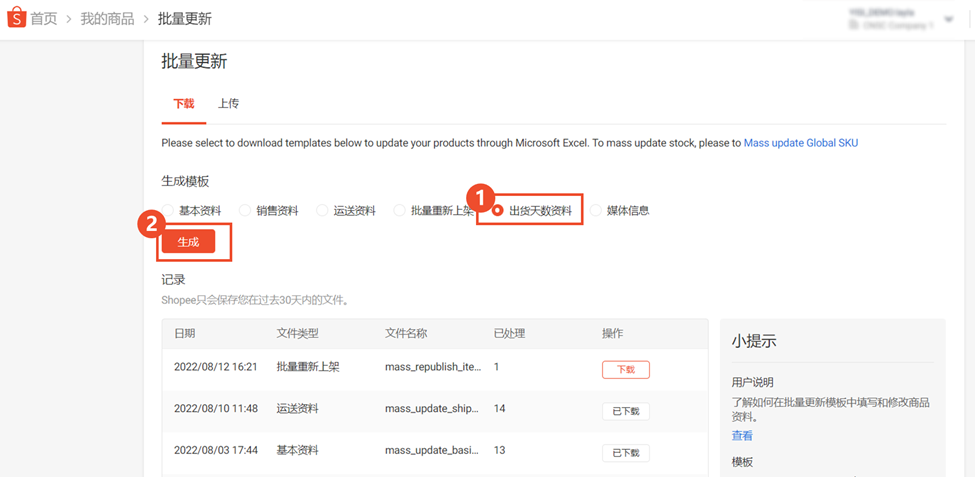Screen dimensions: 975x477
Task: Open Mass update Global SKU link
Action: 801,143
